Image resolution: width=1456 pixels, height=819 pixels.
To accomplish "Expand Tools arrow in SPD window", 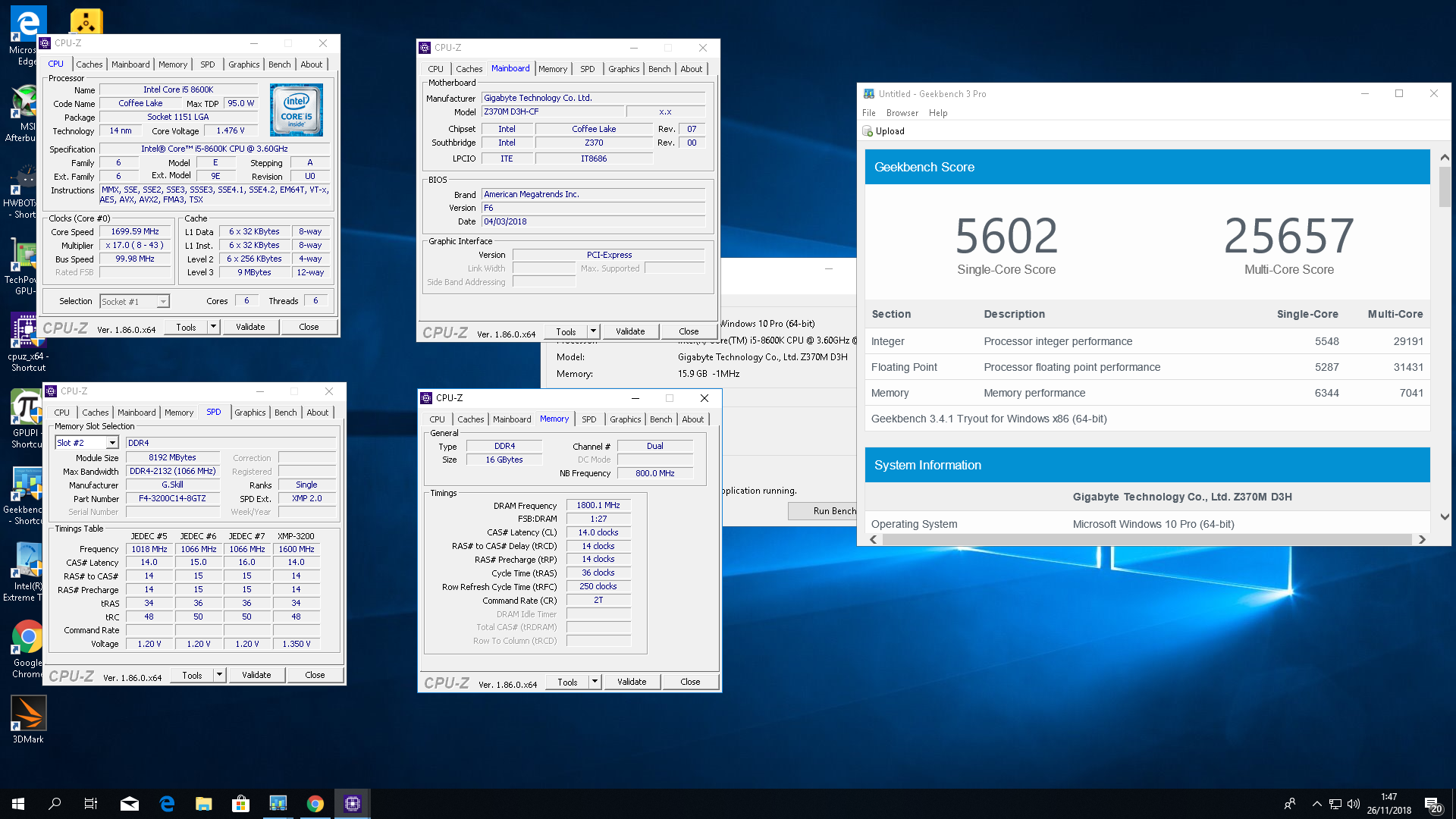I will pos(220,675).
